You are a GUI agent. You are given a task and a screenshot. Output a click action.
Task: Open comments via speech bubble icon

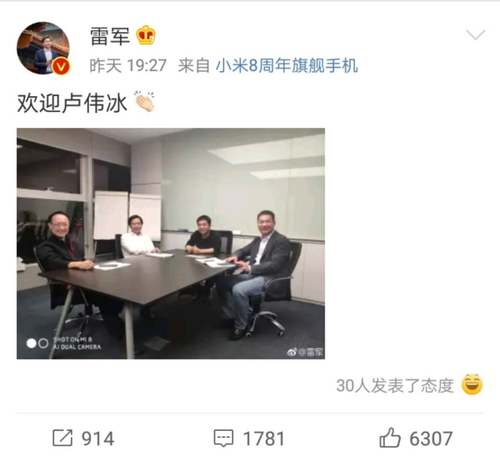223,438
